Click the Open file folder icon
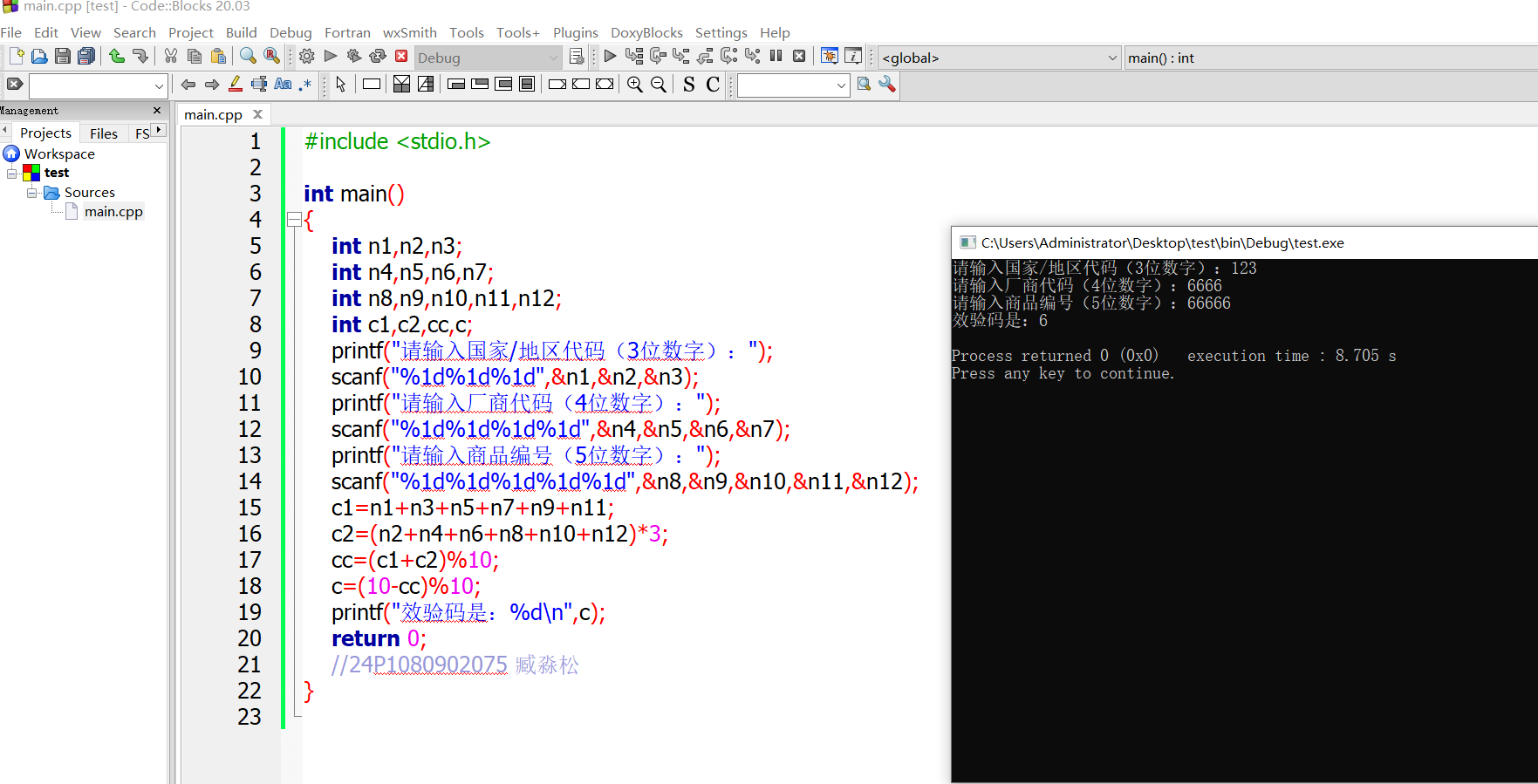The height and width of the screenshot is (784, 1538). (39, 57)
